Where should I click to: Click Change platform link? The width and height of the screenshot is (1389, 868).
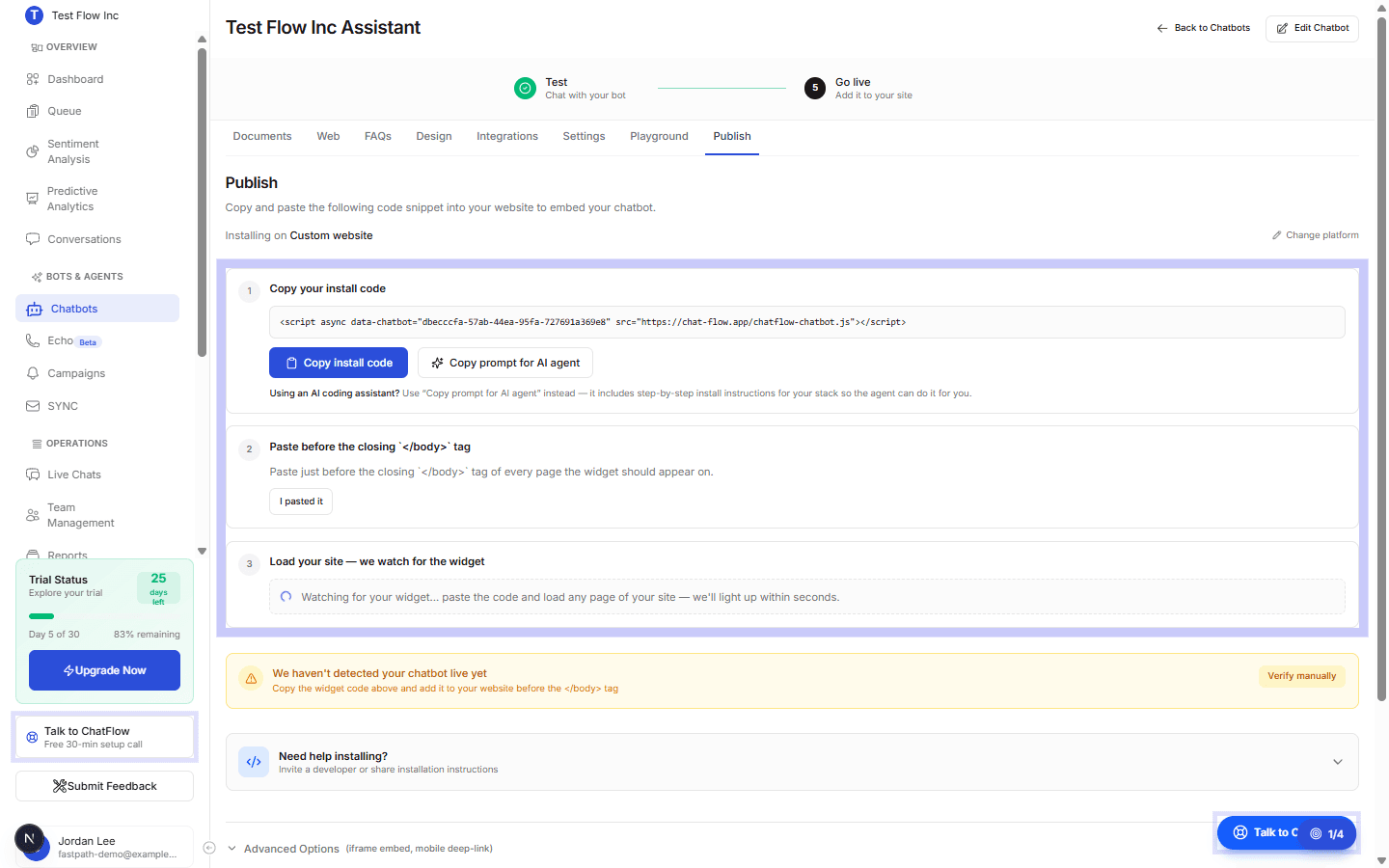click(x=1315, y=235)
